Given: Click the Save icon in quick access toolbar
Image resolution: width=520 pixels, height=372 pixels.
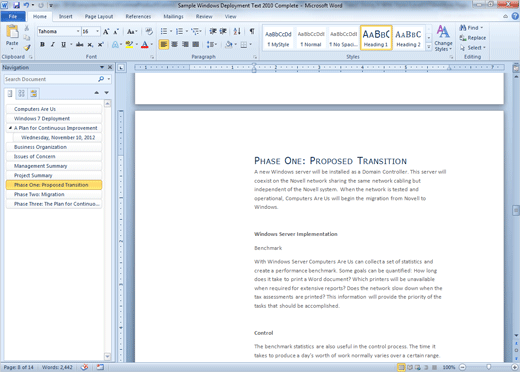Looking at the screenshot, I should (16, 5).
